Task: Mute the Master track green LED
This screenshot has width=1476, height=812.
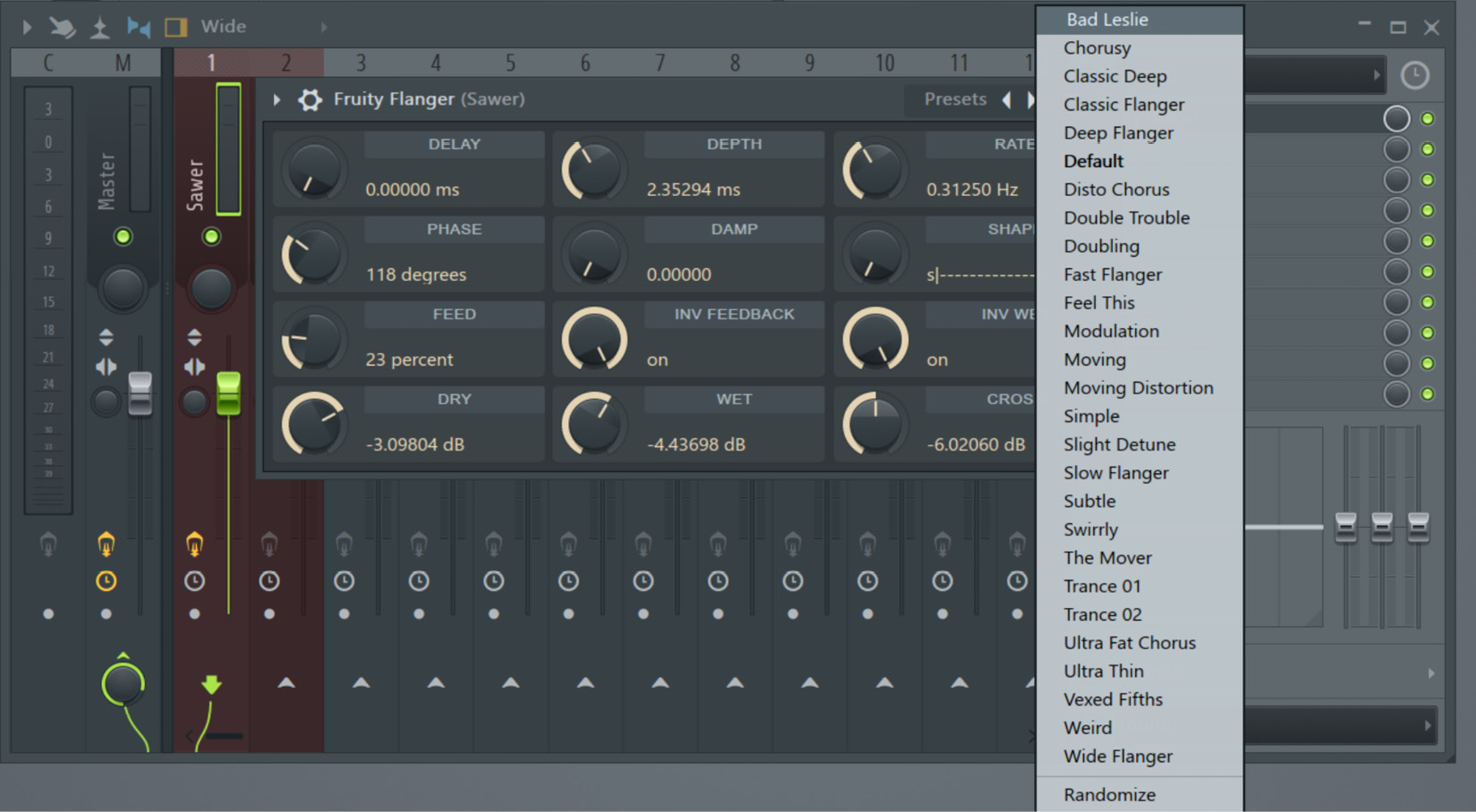Action: pos(123,236)
